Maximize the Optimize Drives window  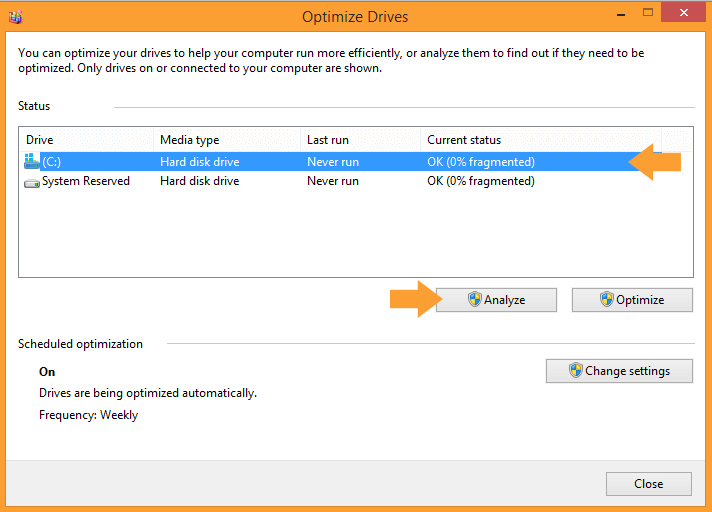click(x=648, y=13)
